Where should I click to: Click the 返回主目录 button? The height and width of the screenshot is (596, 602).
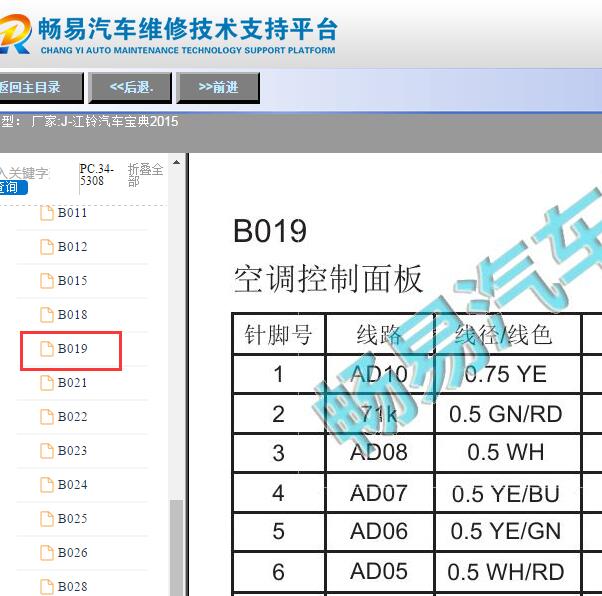tap(41, 88)
